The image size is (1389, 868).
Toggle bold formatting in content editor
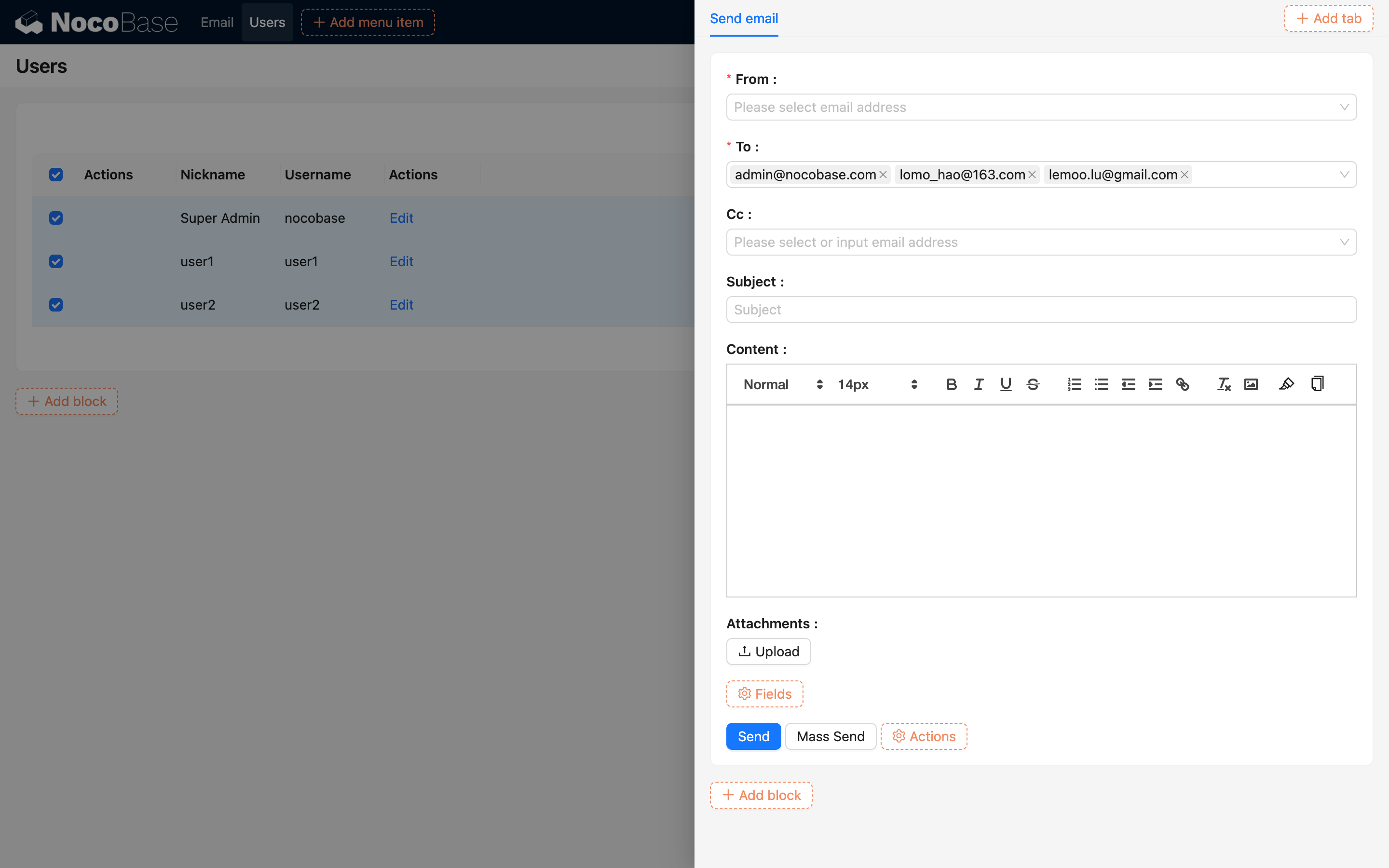click(x=951, y=384)
